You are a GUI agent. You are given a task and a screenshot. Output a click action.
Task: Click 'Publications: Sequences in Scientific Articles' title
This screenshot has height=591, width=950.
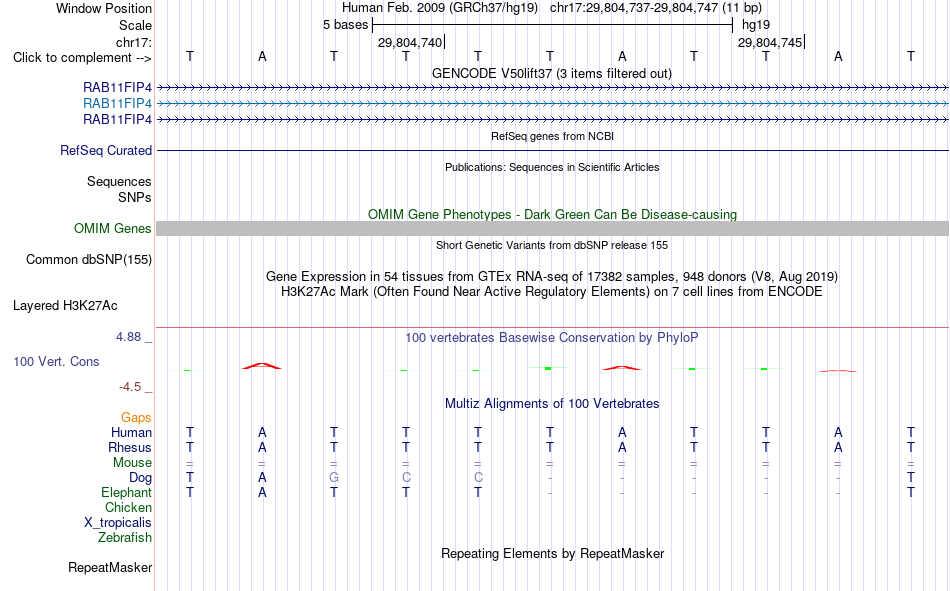pos(552,167)
